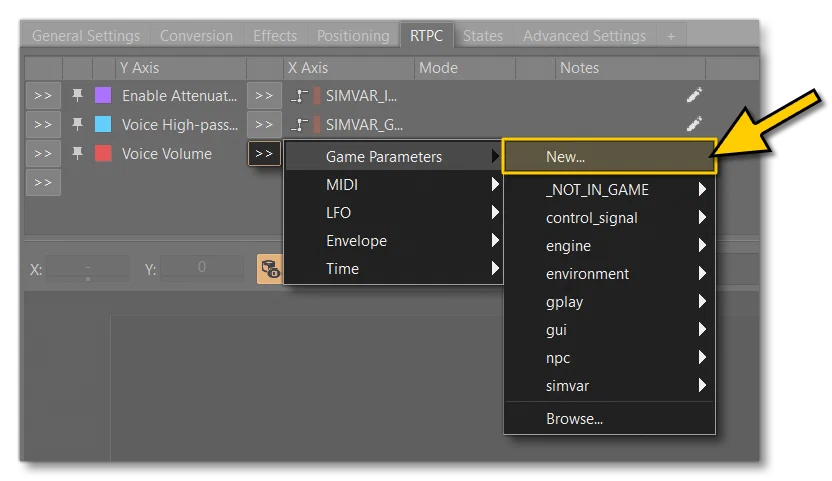832x481 pixels.
Task: Open X Axis selector for Enable Attenuation row
Action: 264,96
